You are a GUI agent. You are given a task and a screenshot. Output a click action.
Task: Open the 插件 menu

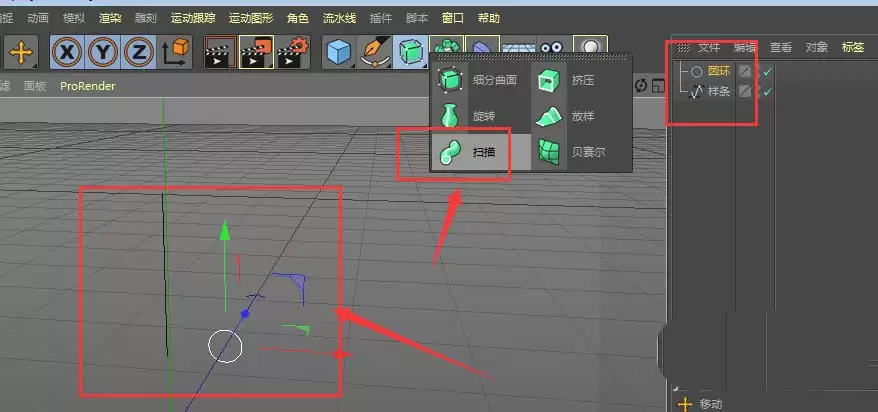[381, 18]
